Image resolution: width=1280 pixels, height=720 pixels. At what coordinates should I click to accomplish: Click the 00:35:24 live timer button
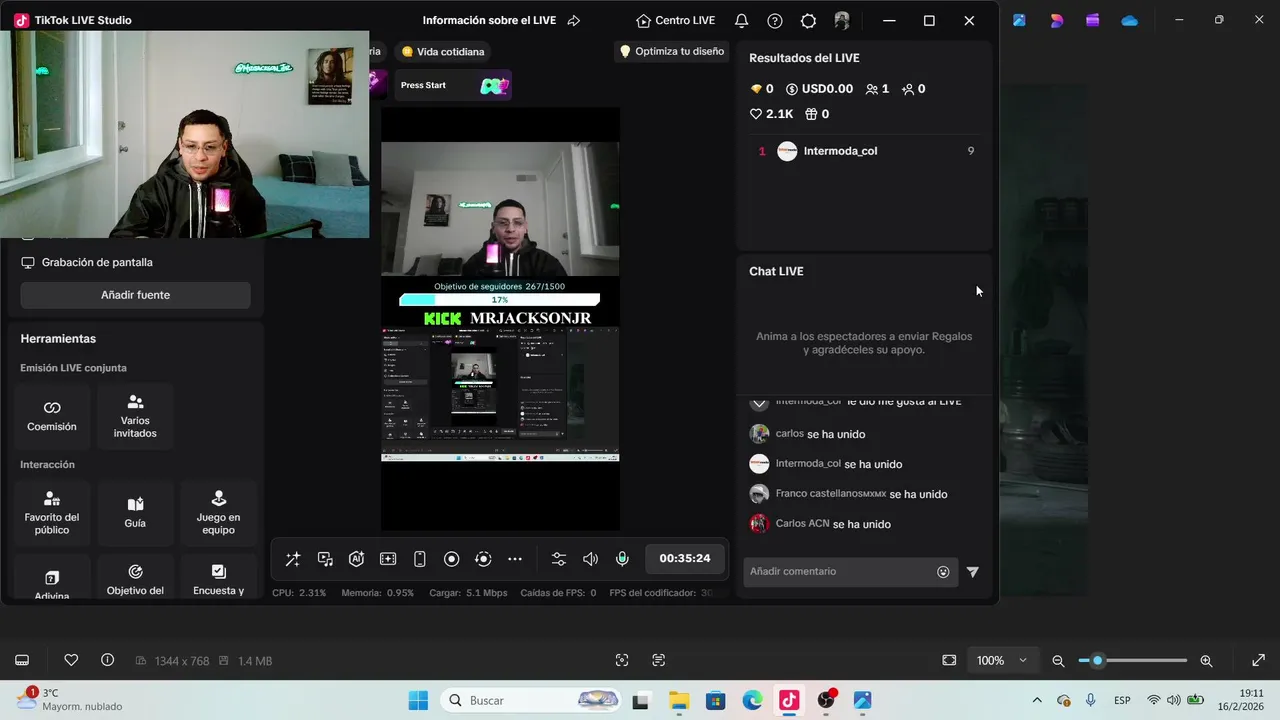point(685,558)
